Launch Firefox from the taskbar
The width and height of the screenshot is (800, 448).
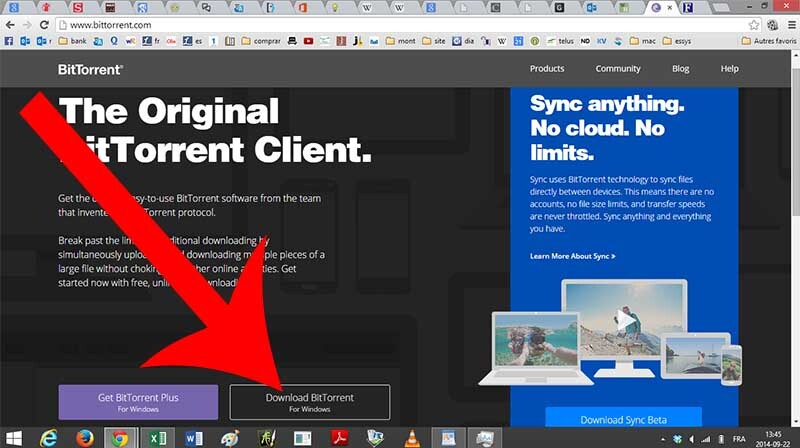coord(84,438)
